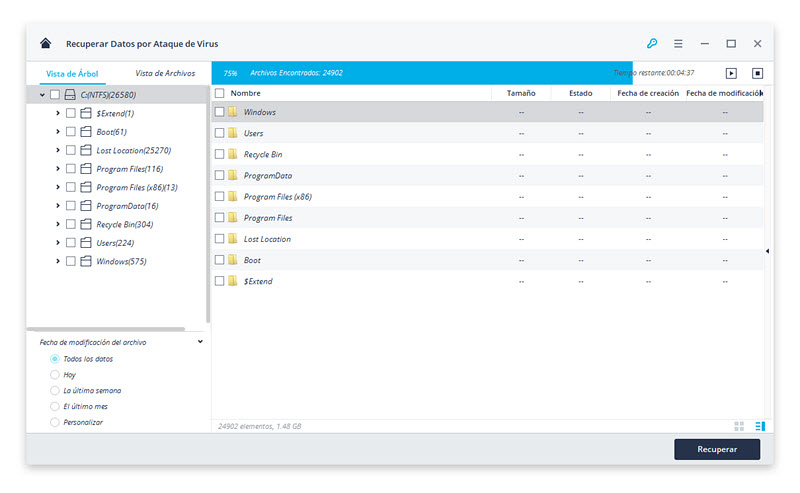Stop the scan with the stop button
The height and width of the screenshot is (493, 800).
pos(758,73)
